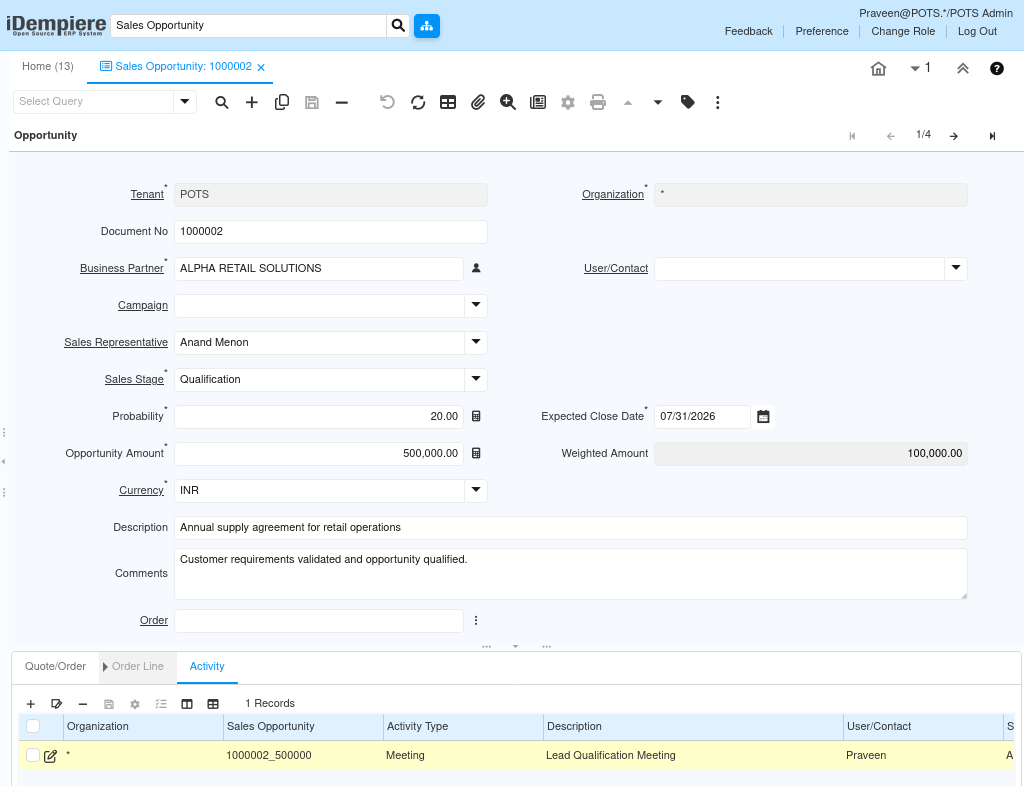Switch to the Home (13) tab

pyautogui.click(x=48, y=67)
